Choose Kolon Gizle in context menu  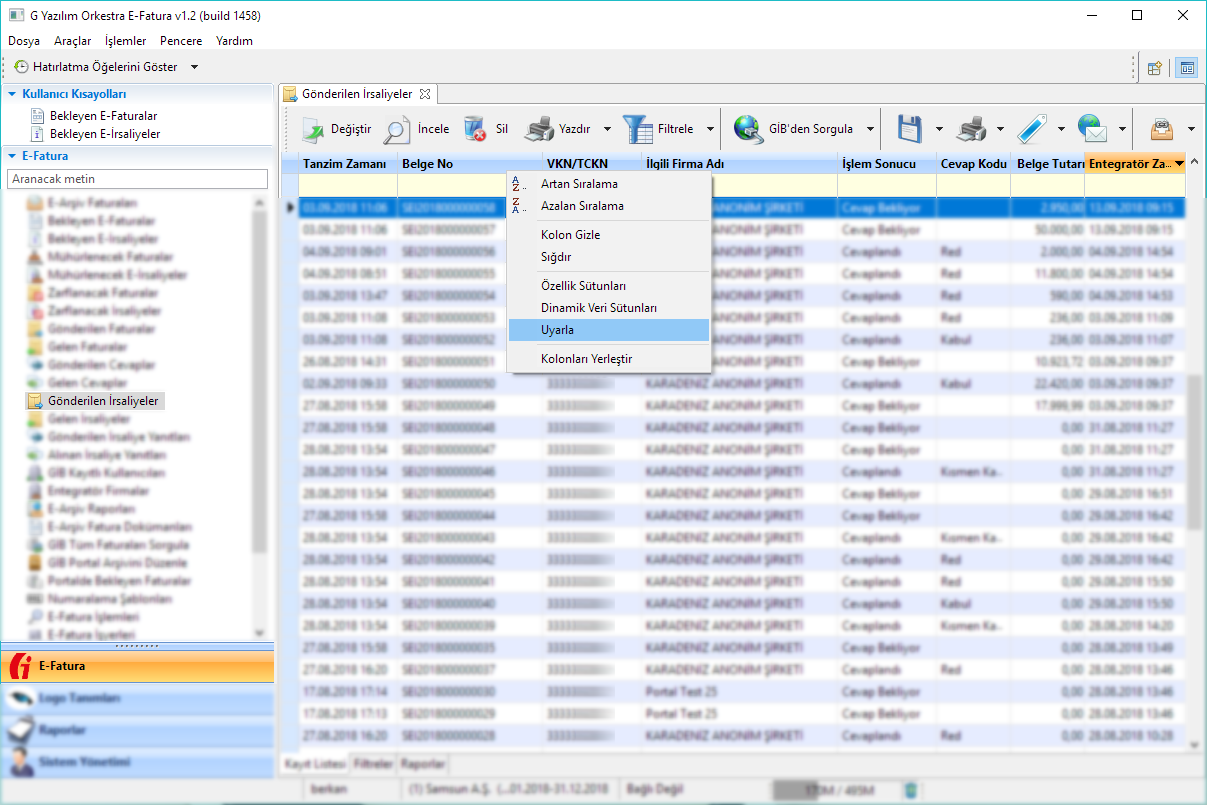point(570,235)
